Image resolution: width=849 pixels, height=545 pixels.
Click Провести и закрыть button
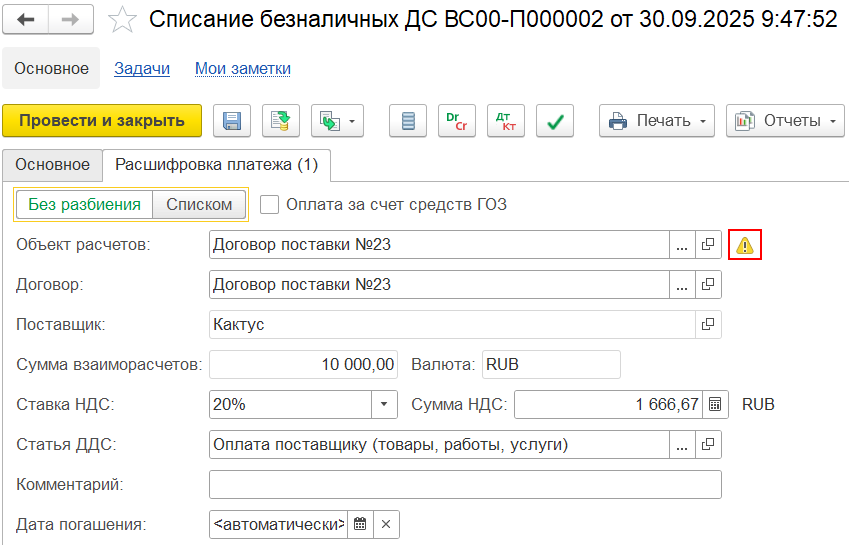click(102, 121)
